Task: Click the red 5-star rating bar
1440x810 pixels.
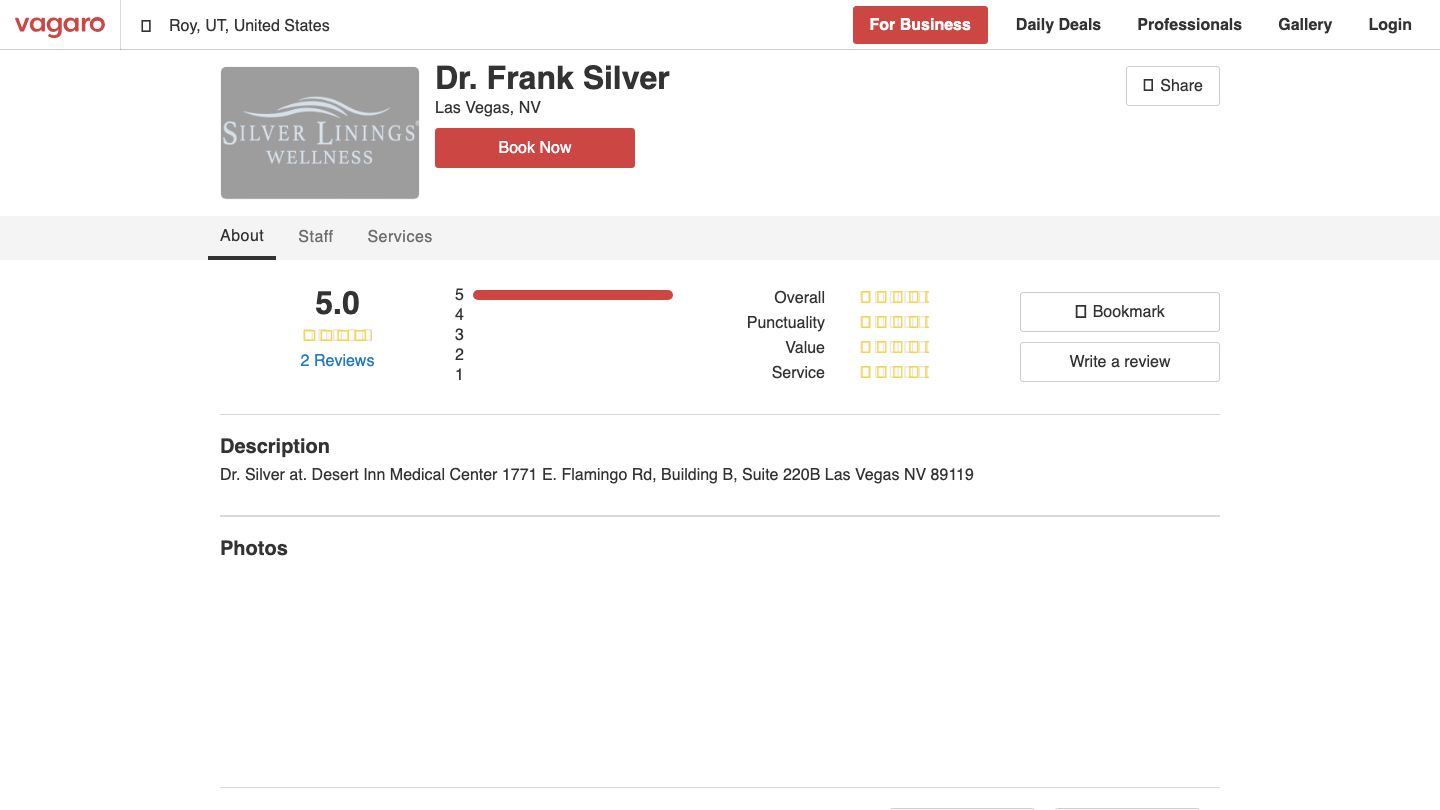Action: [573, 294]
